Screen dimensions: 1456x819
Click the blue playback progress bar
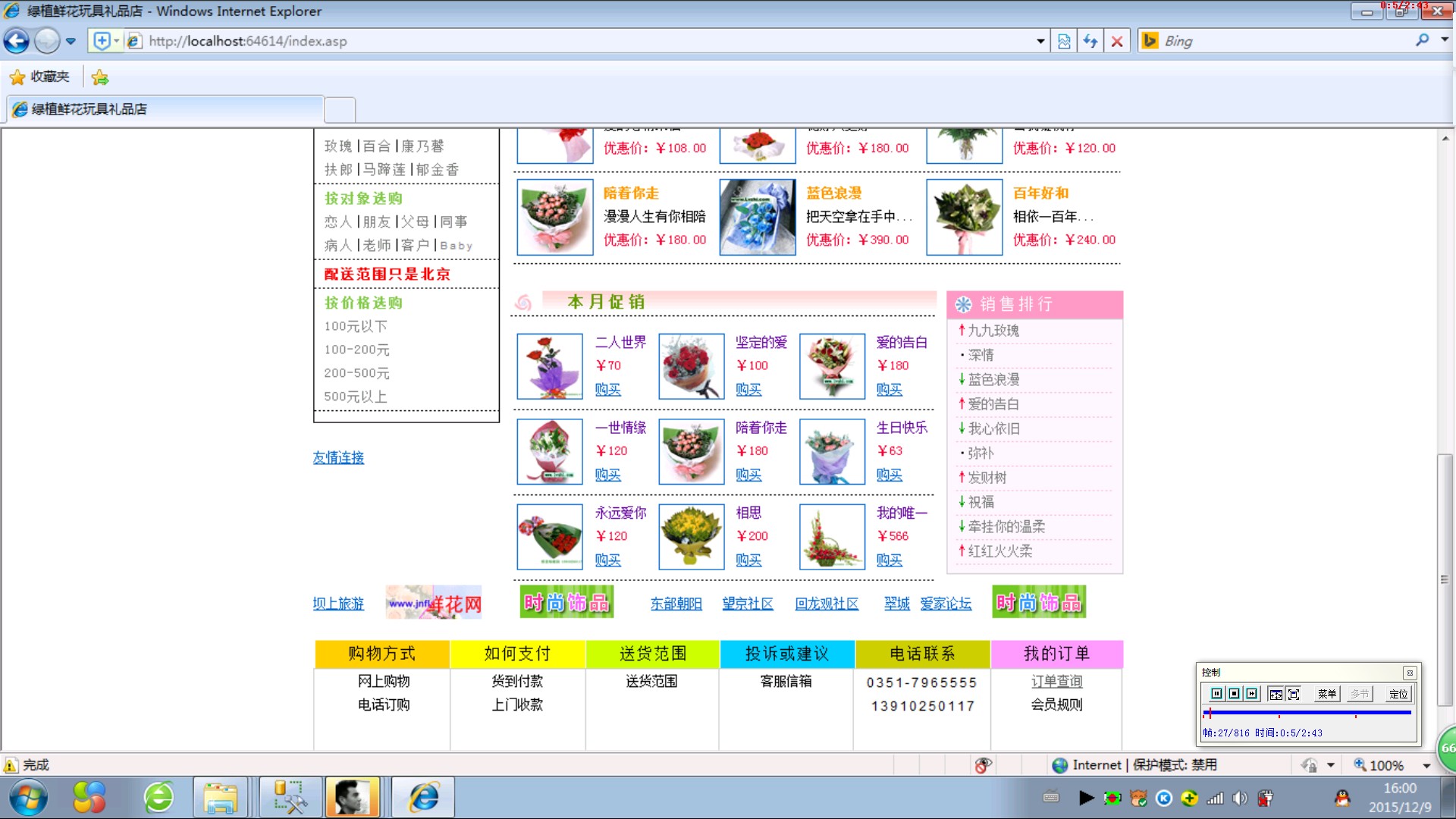coord(1307,713)
